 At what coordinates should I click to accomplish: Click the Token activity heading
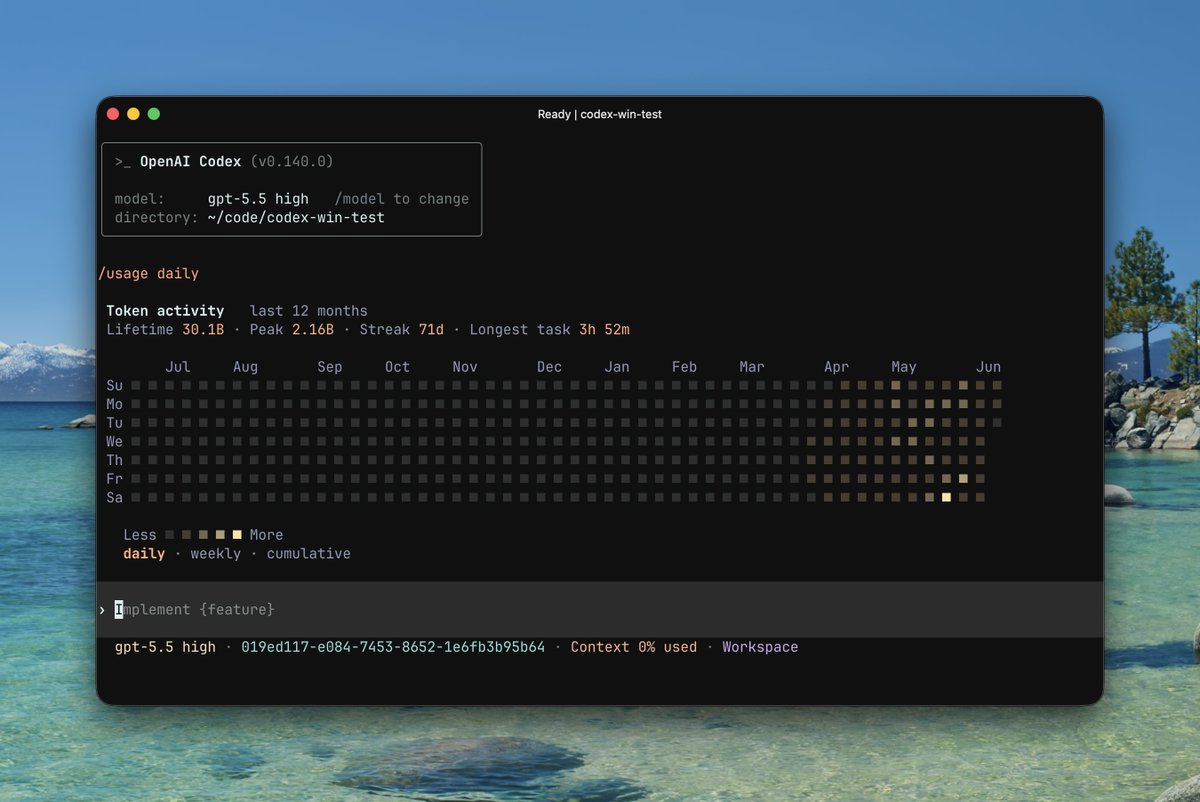point(165,311)
